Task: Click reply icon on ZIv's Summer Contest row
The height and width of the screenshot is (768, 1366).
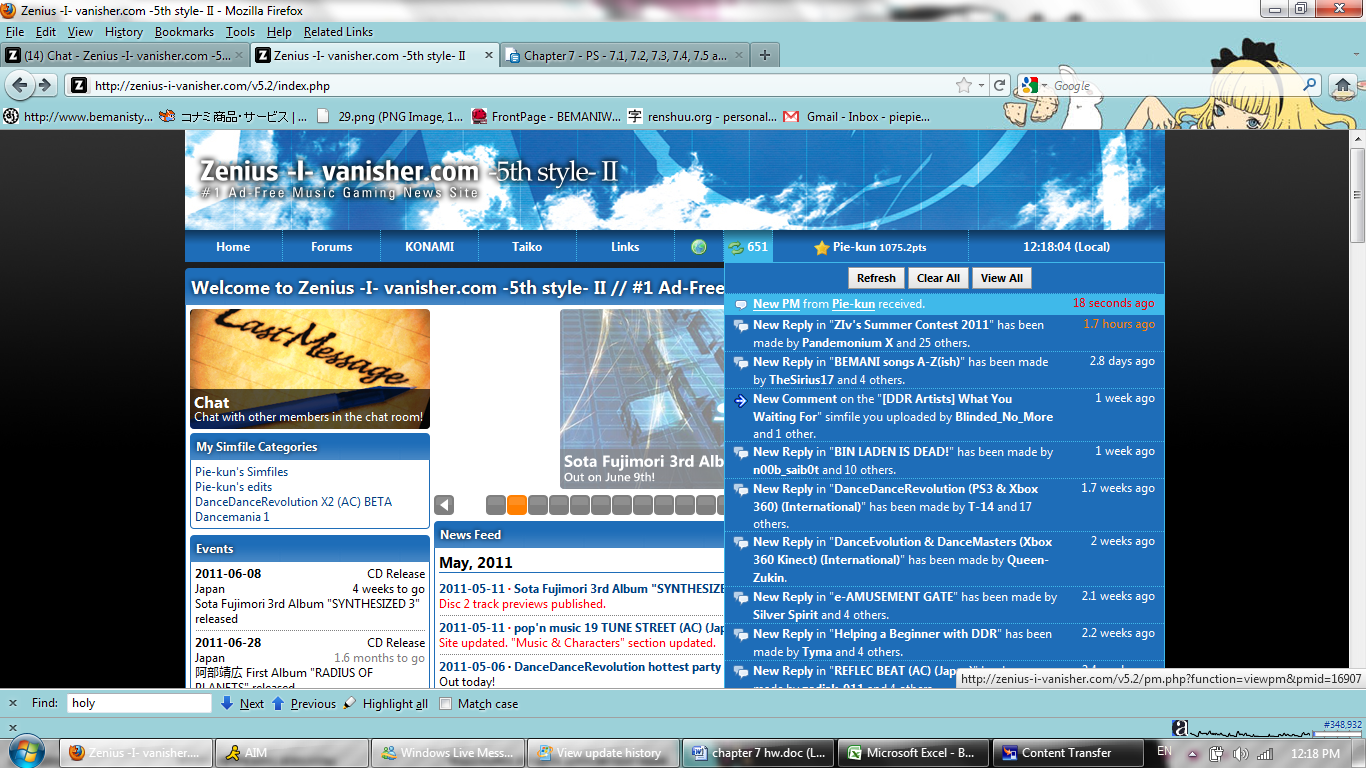Action: pos(741,326)
